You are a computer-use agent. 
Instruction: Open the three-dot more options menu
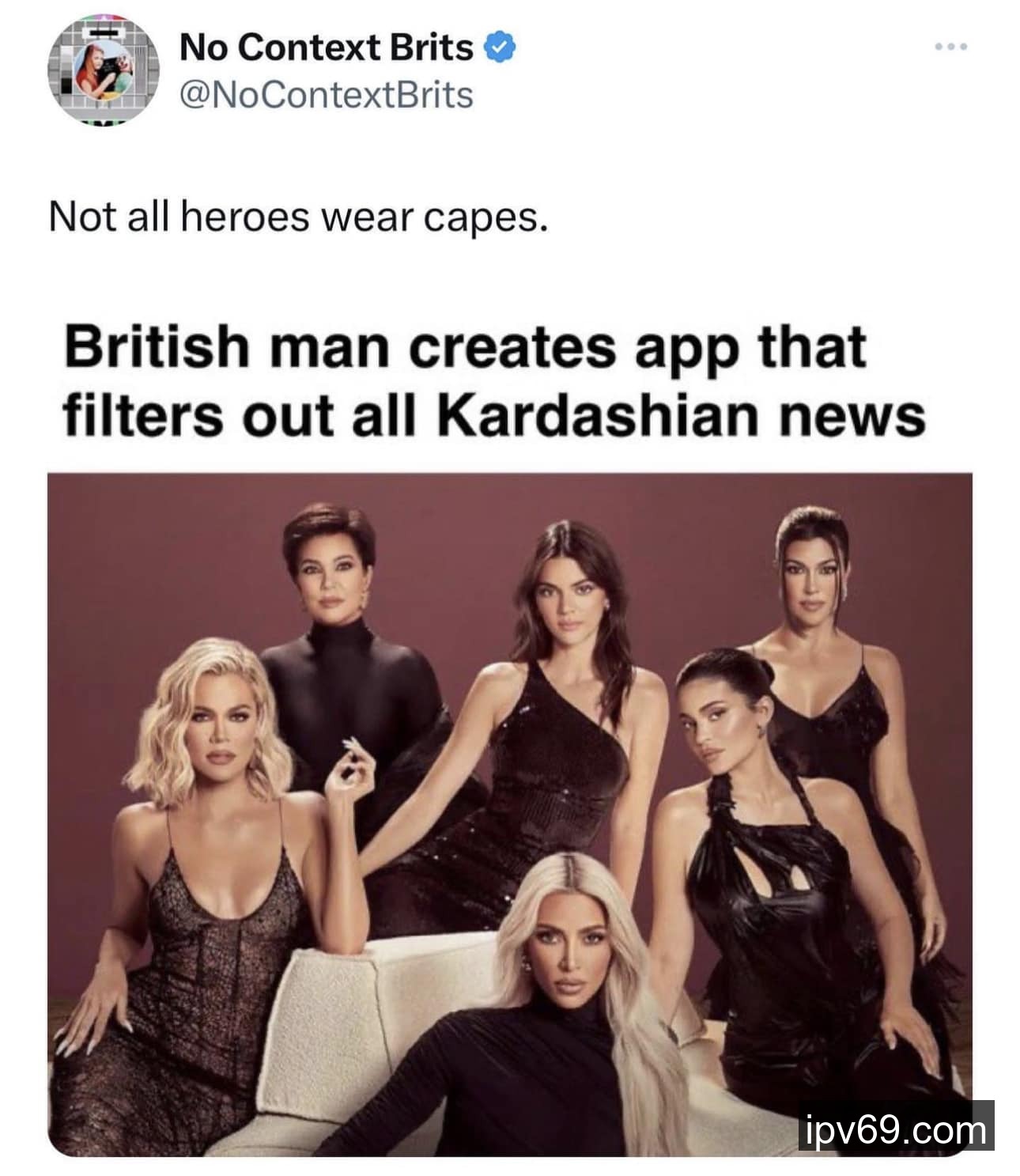pyautogui.click(x=950, y=47)
